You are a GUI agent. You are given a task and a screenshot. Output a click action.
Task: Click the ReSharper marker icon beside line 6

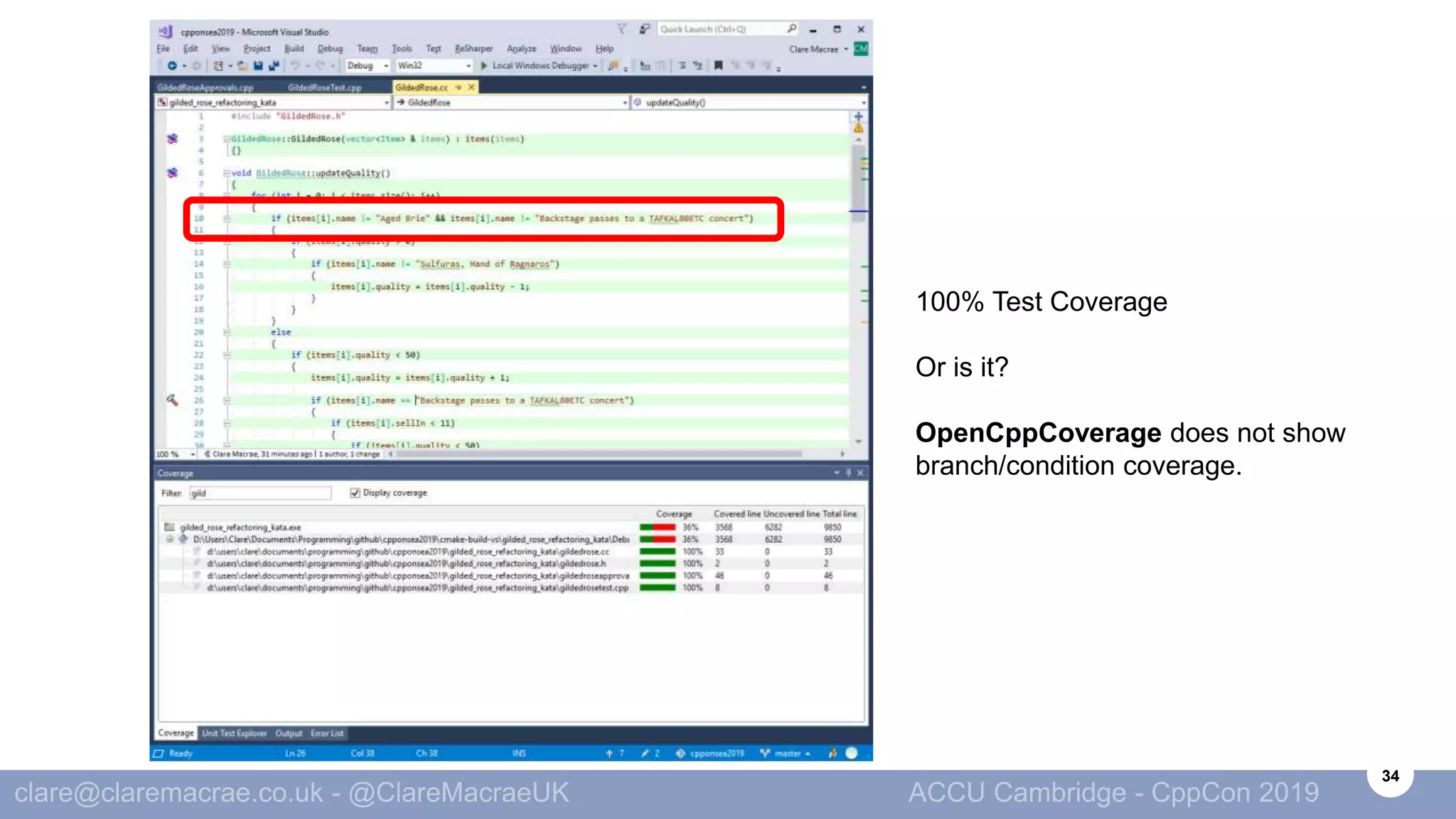click(x=172, y=173)
